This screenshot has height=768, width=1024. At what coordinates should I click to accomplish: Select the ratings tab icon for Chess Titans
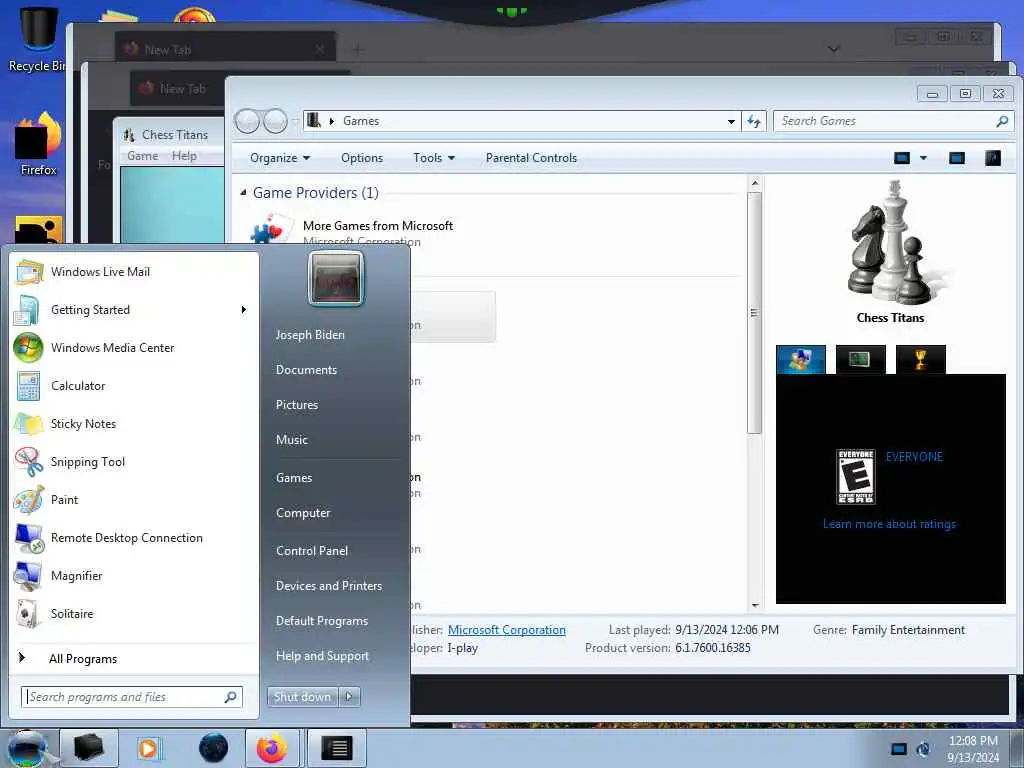coord(801,359)
